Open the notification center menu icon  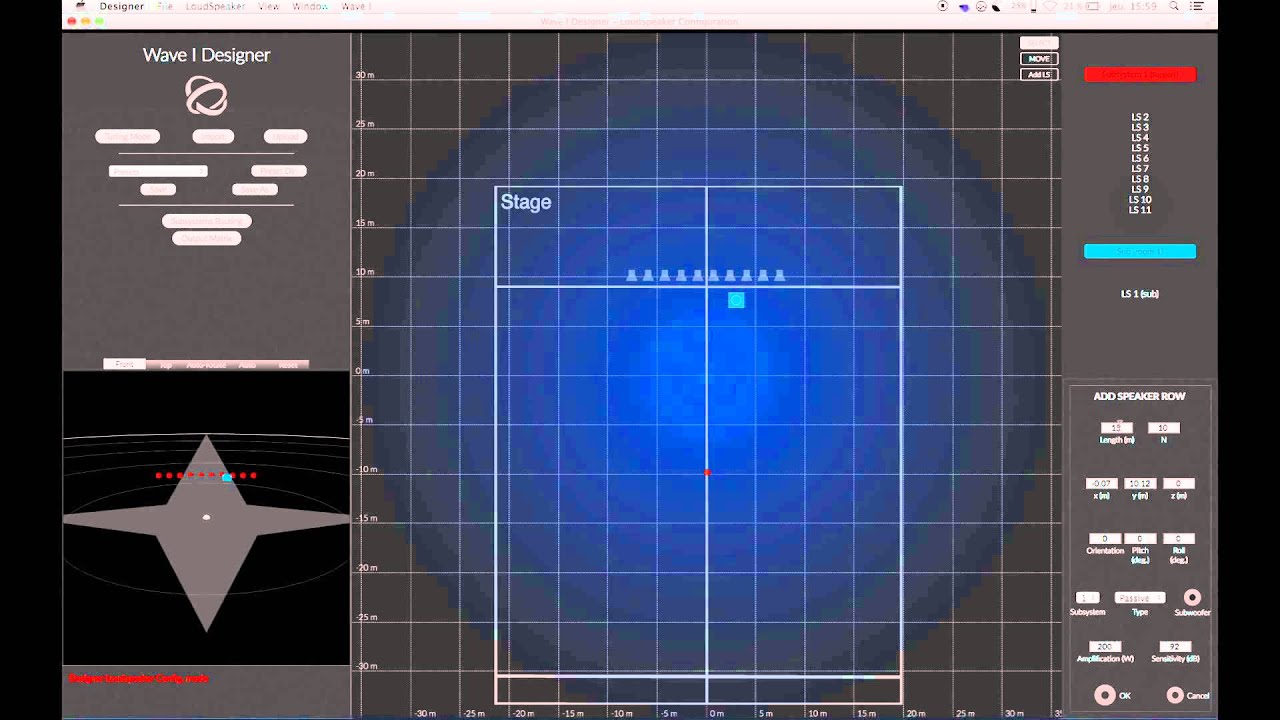pos(1197,6)
